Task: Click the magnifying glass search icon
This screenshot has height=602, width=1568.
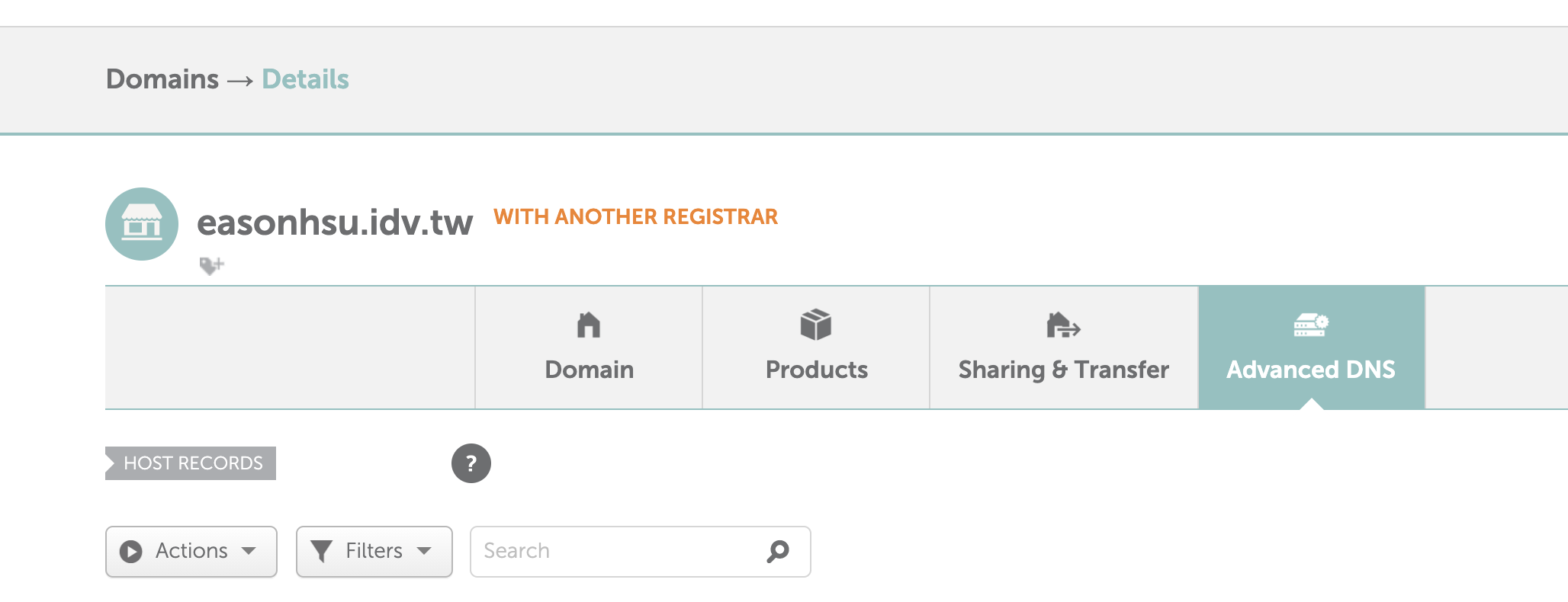Action: pyautogui.click(x=778, y=551)
